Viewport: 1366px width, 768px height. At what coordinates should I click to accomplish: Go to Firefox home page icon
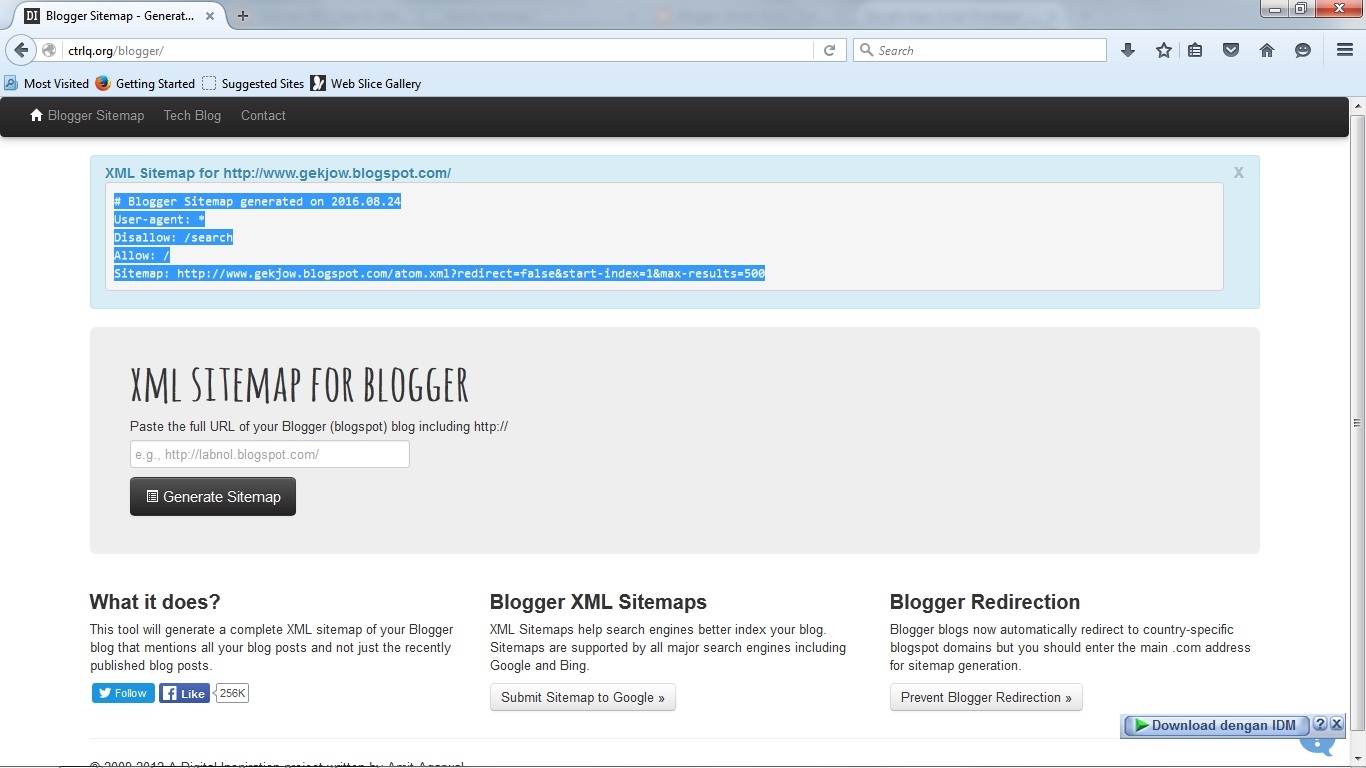click(x=1267, y=50)
